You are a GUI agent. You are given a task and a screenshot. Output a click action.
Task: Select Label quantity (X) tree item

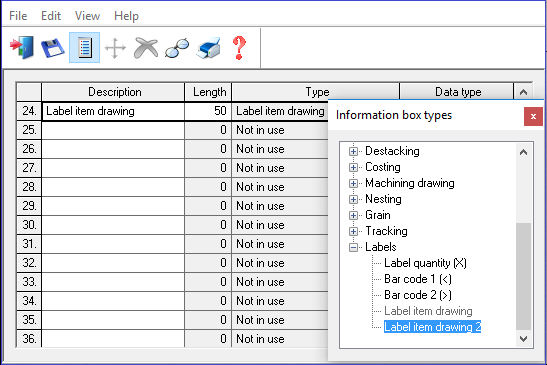(425, 263)
